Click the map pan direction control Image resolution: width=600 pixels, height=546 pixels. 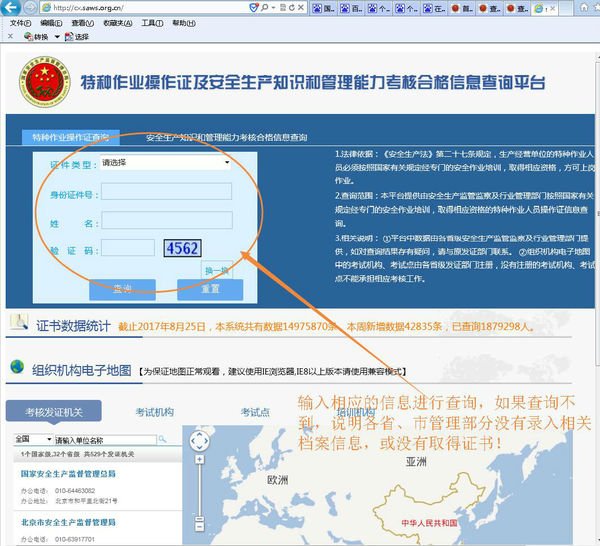(200, 441)
